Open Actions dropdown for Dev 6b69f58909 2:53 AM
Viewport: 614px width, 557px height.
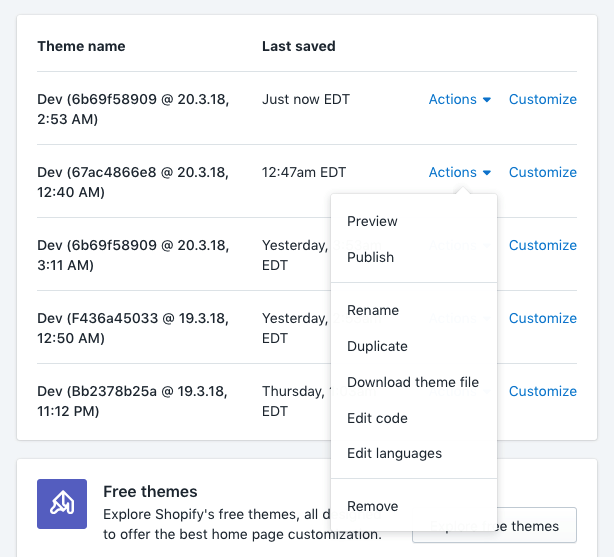tap(460, 99)
